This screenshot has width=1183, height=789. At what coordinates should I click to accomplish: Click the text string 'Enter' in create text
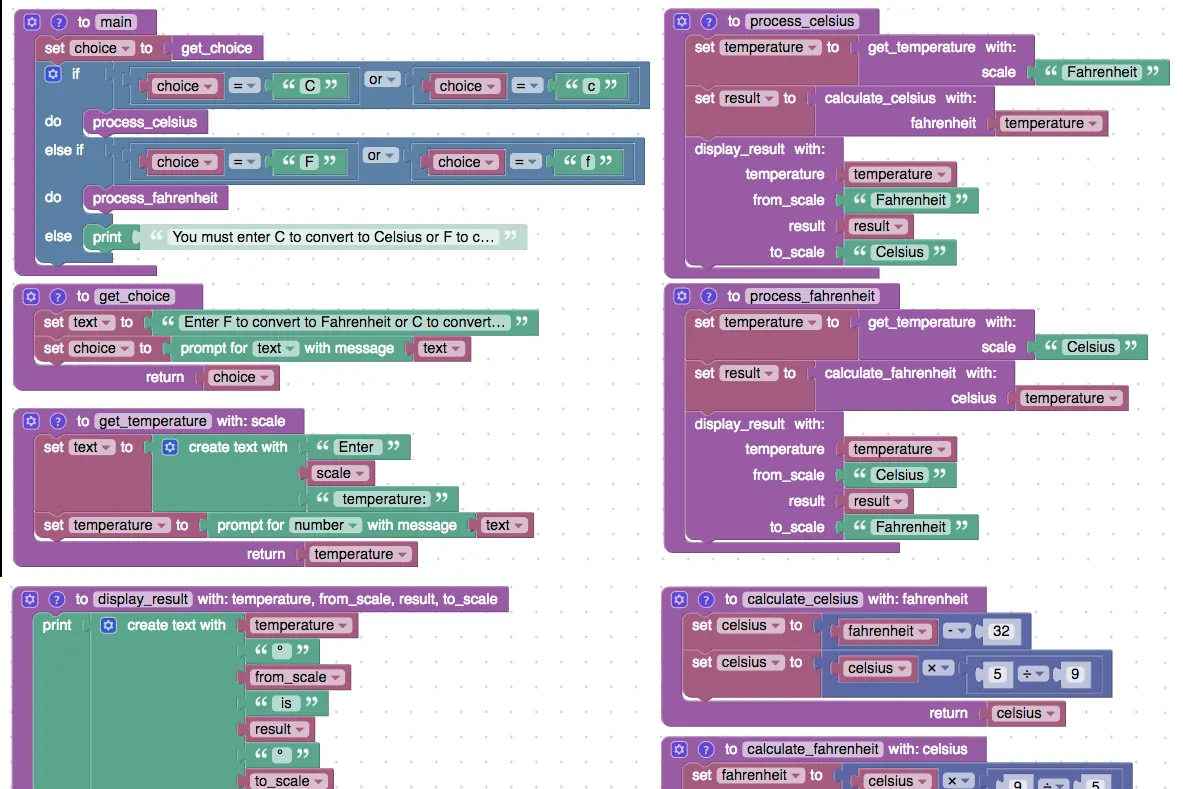coord(356,447)
